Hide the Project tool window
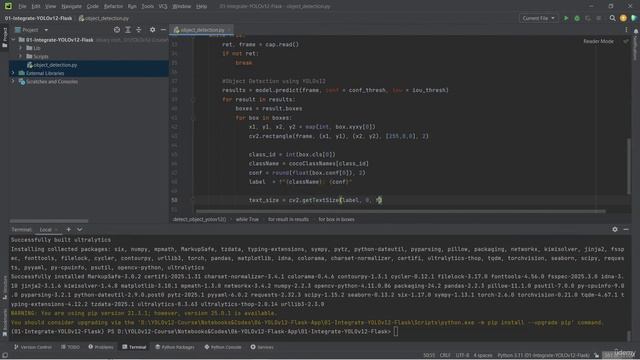Viewport: 640px width, 360px height. click(163, 30)
